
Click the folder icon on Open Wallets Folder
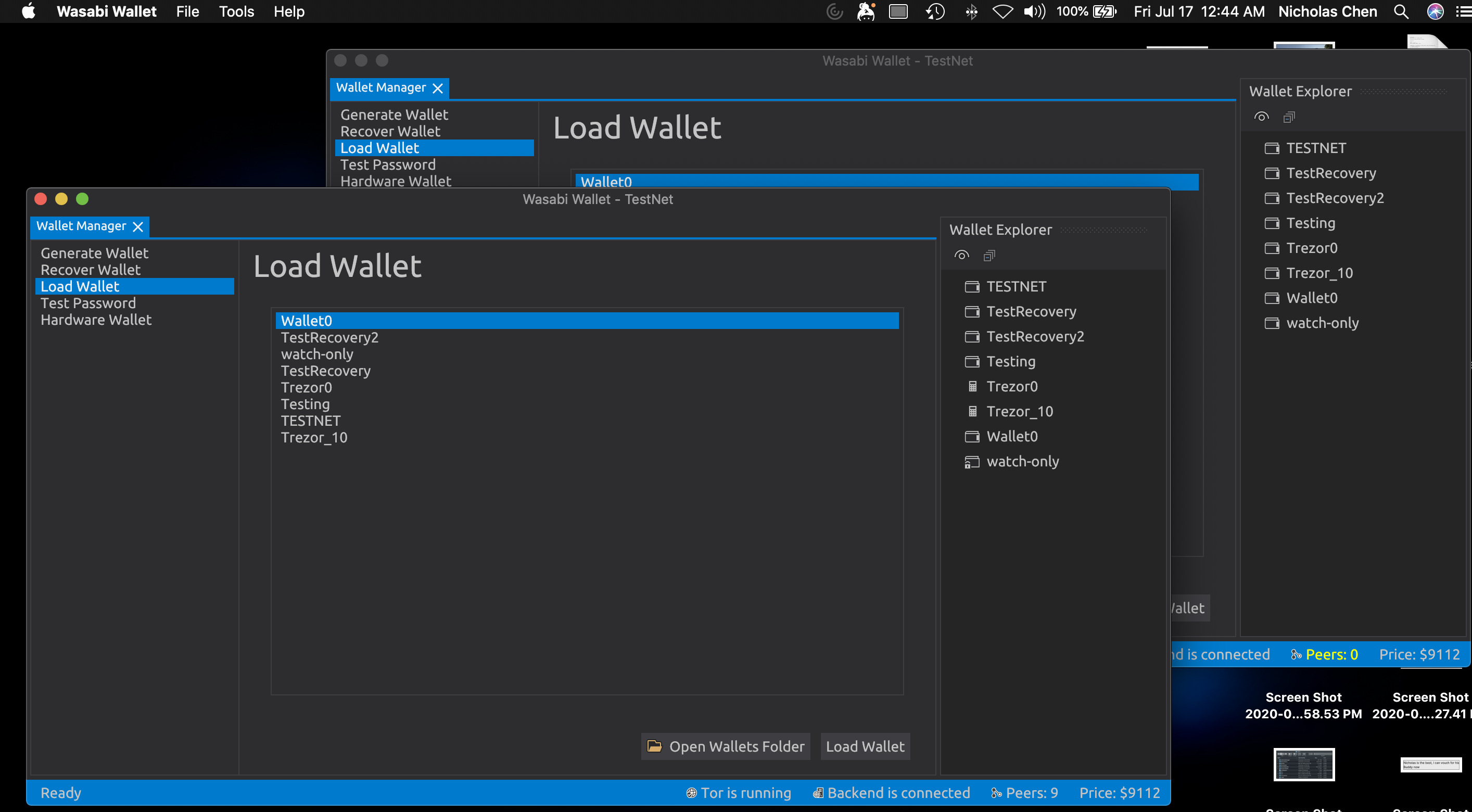point(654,746)
